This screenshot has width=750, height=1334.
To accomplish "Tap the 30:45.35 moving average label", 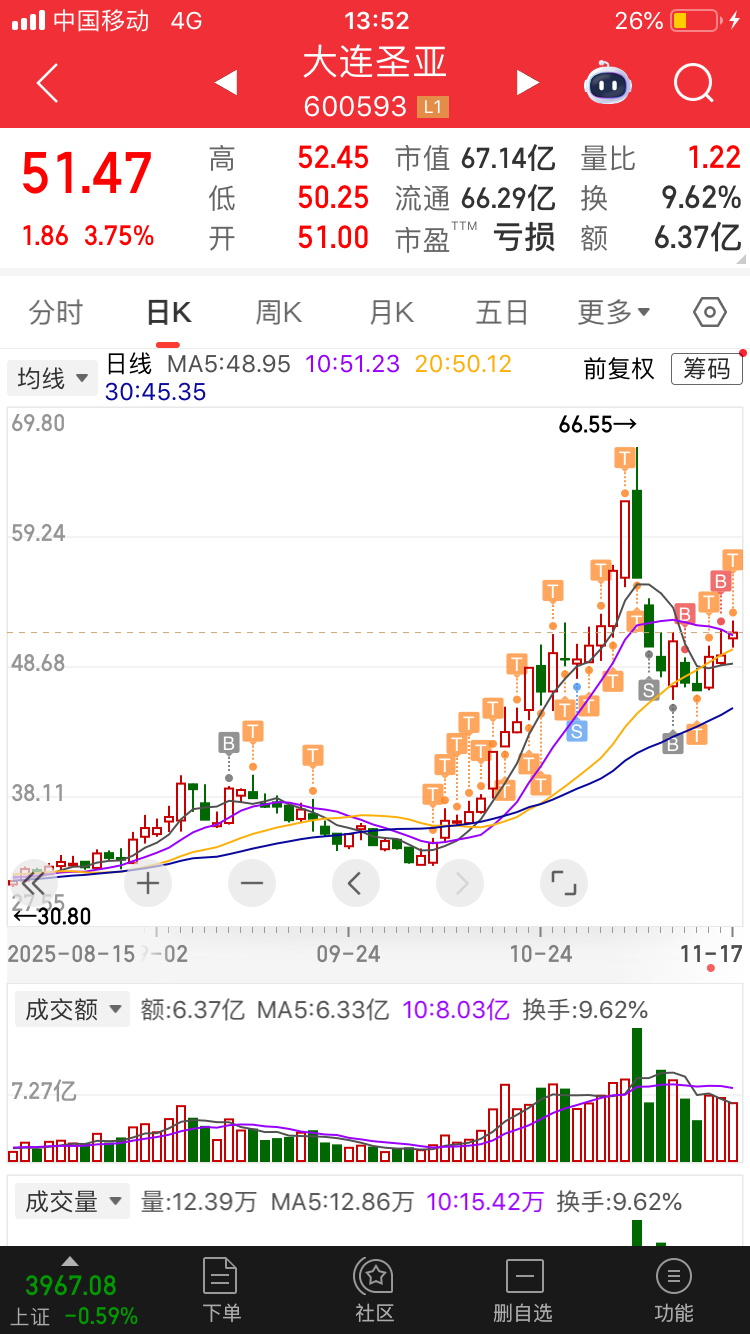I will (x=155, y=392).
